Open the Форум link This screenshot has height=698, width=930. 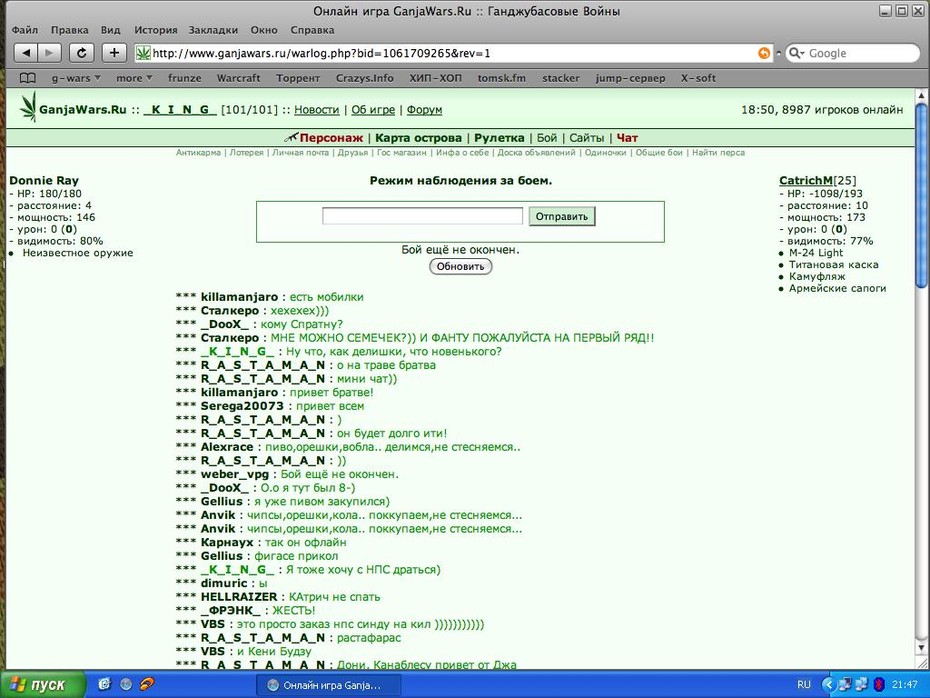pos(424,110)
